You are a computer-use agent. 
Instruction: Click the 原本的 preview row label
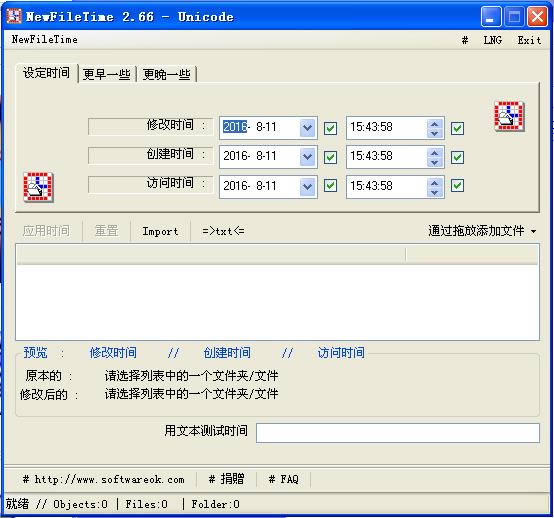click(x=48, y=376)
